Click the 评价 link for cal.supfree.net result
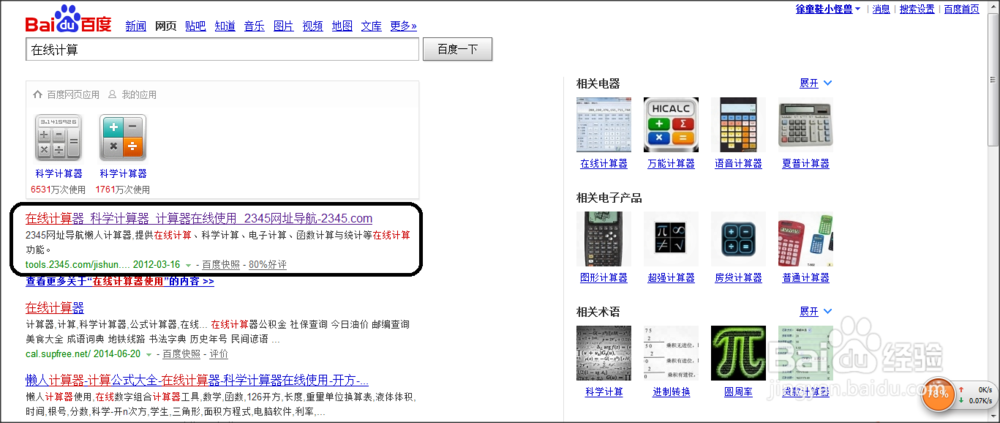1000x423 pixels. [x=219, y=354]
